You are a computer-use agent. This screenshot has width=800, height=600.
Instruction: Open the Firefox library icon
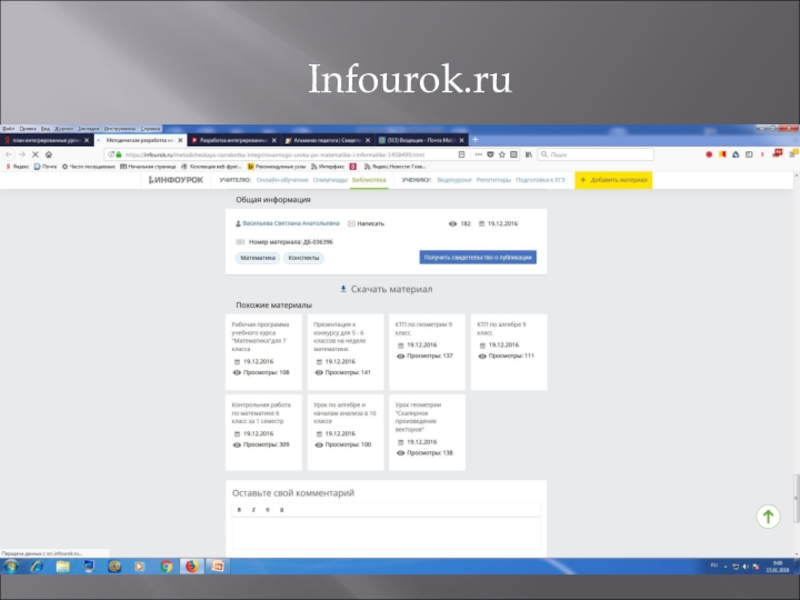[529, 154]
